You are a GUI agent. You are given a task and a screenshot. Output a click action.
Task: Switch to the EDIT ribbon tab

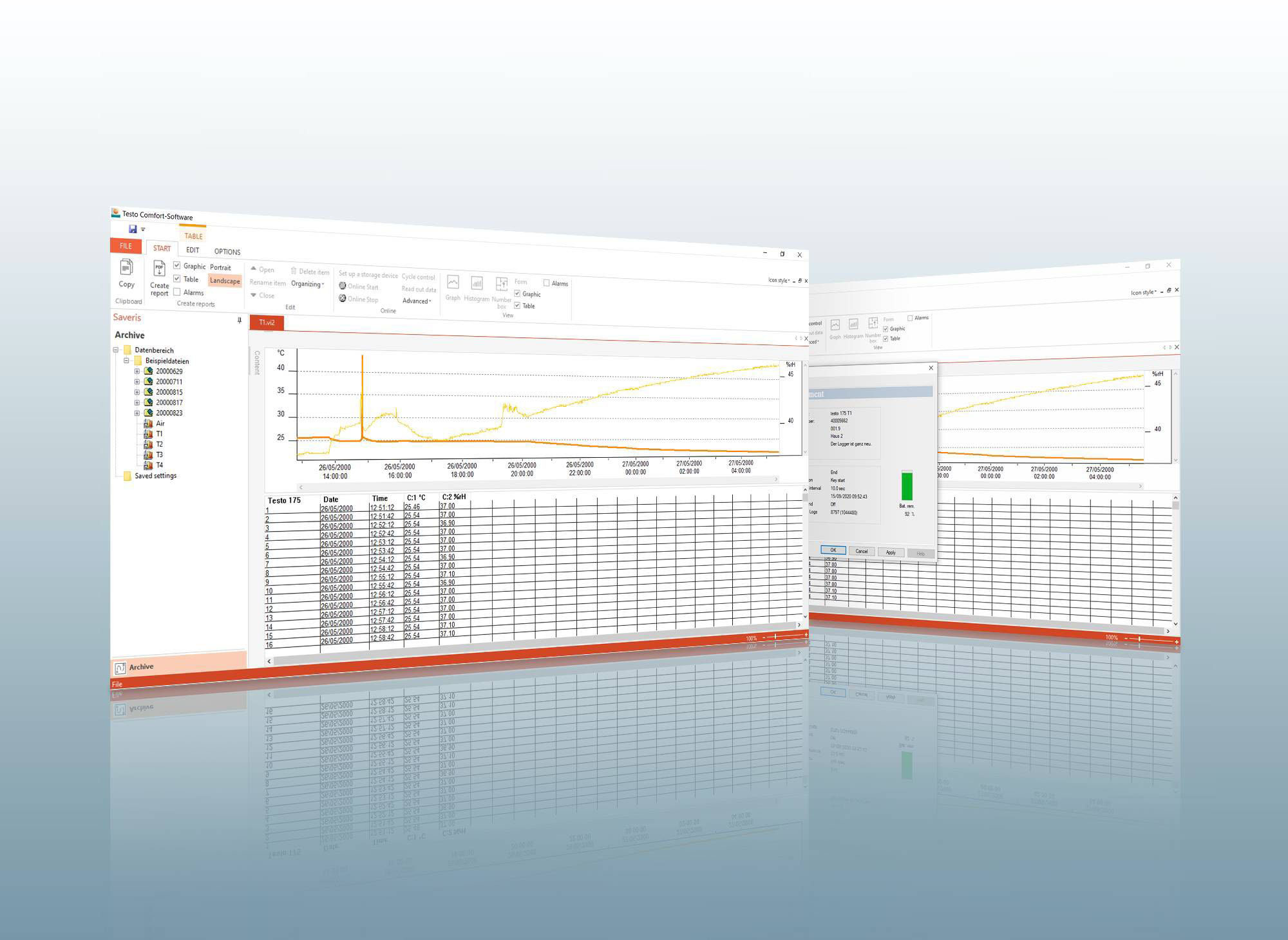(x=193, y=250)
